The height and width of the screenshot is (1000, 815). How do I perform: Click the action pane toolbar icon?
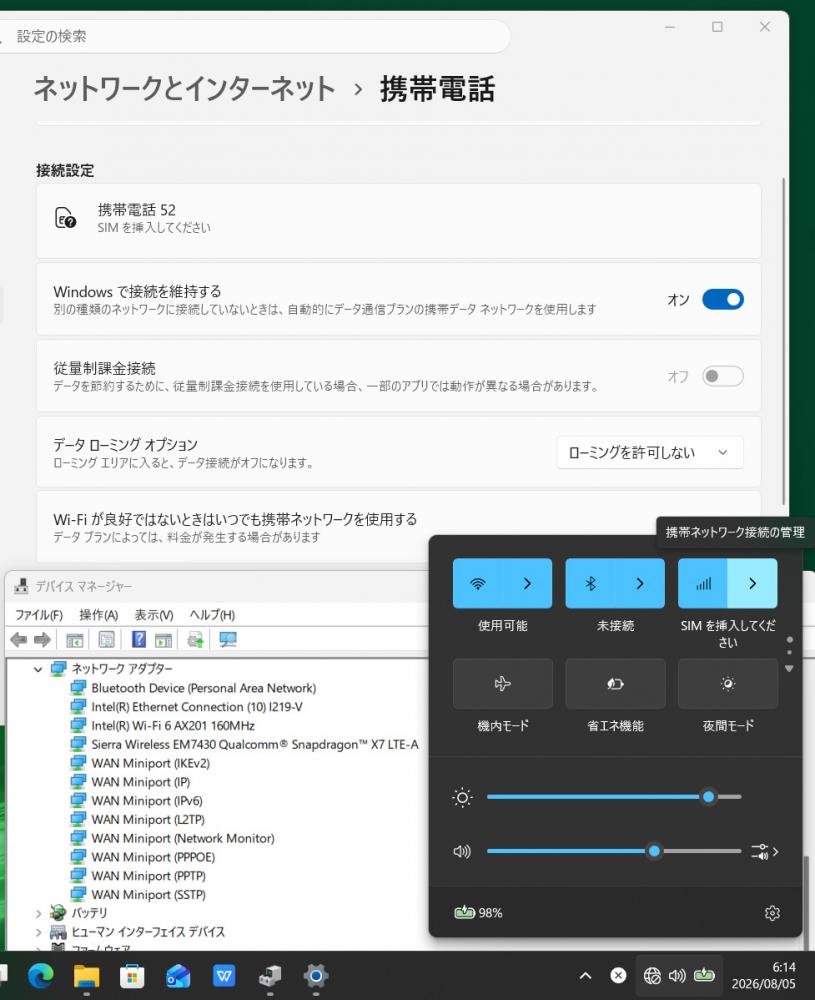[163, 639]
